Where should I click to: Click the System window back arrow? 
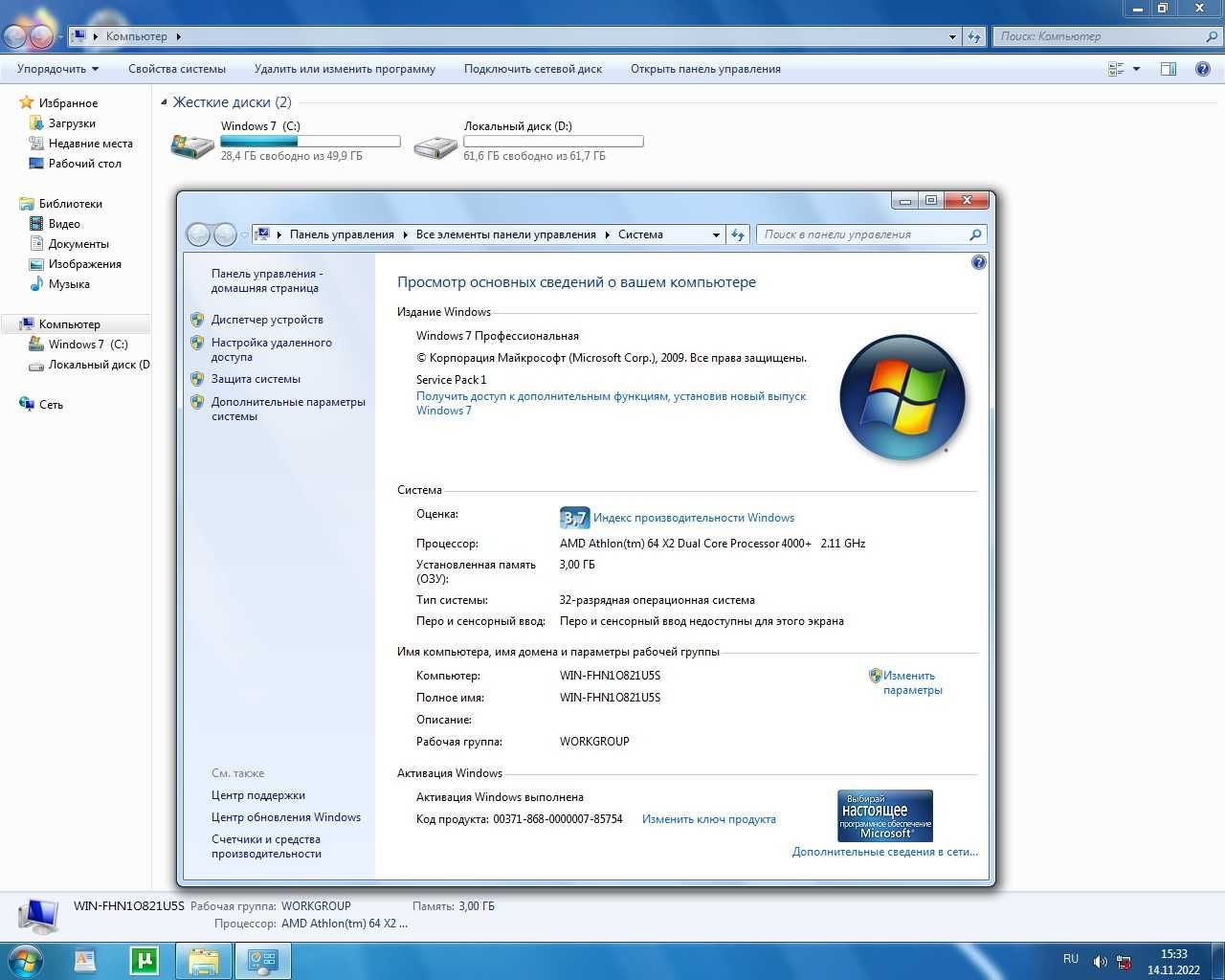click(198, 234)
